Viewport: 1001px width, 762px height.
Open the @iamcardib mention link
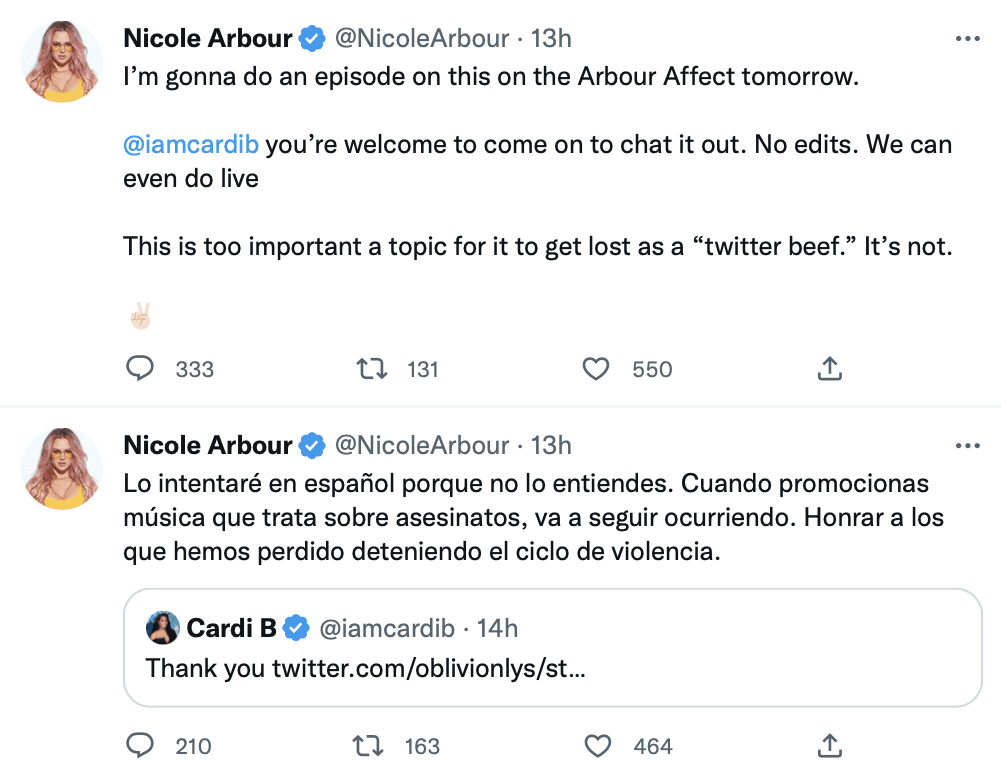(x=191, y=145)
